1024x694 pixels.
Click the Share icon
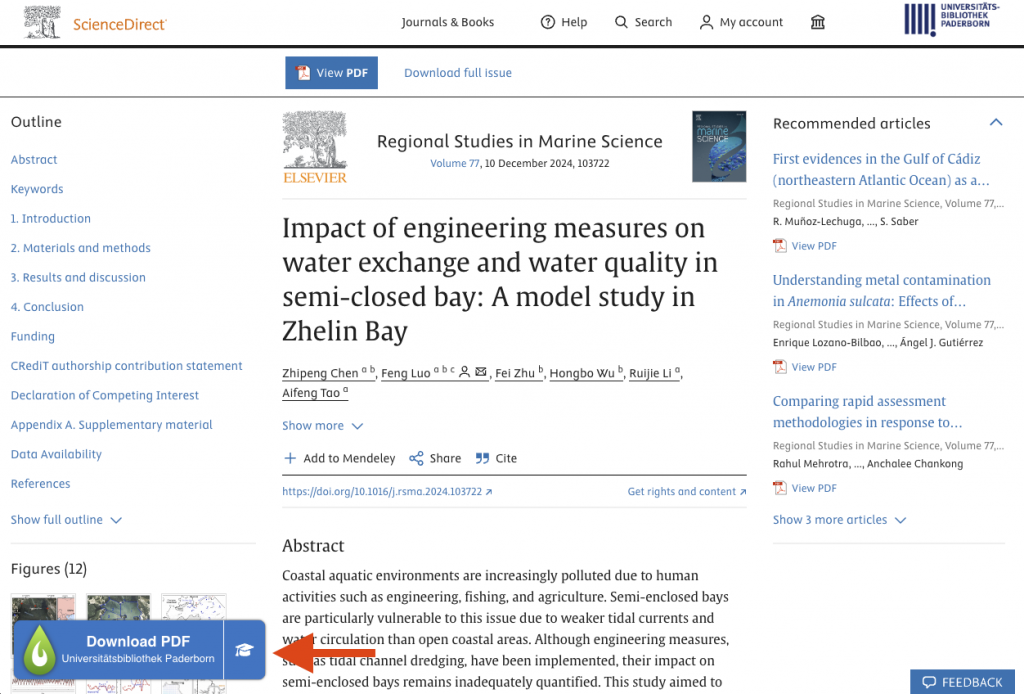coord(416,458)
